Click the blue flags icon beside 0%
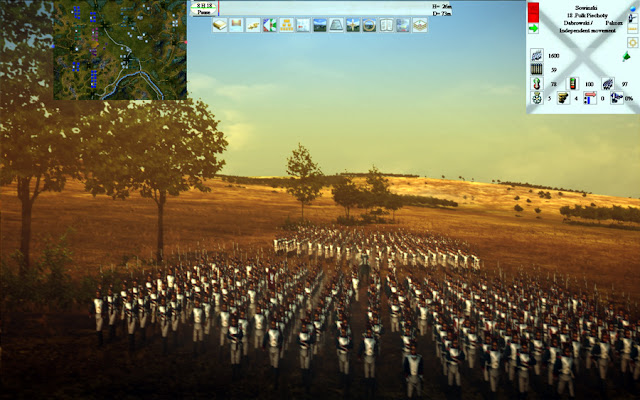 [616, 98]
